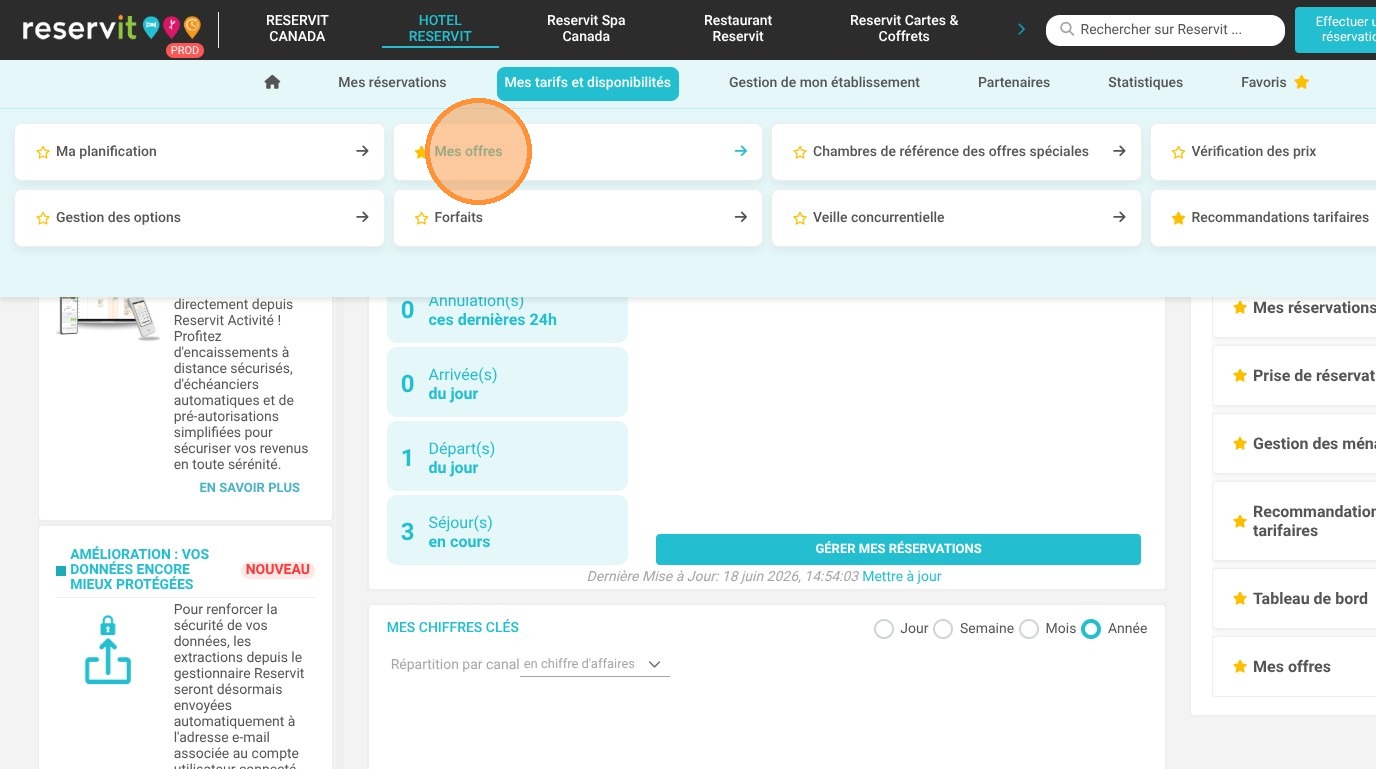The width and height of the screenshot is (1376, 769).
Task: Click arrow on Gestion des options card
Action: click(362, 217)
